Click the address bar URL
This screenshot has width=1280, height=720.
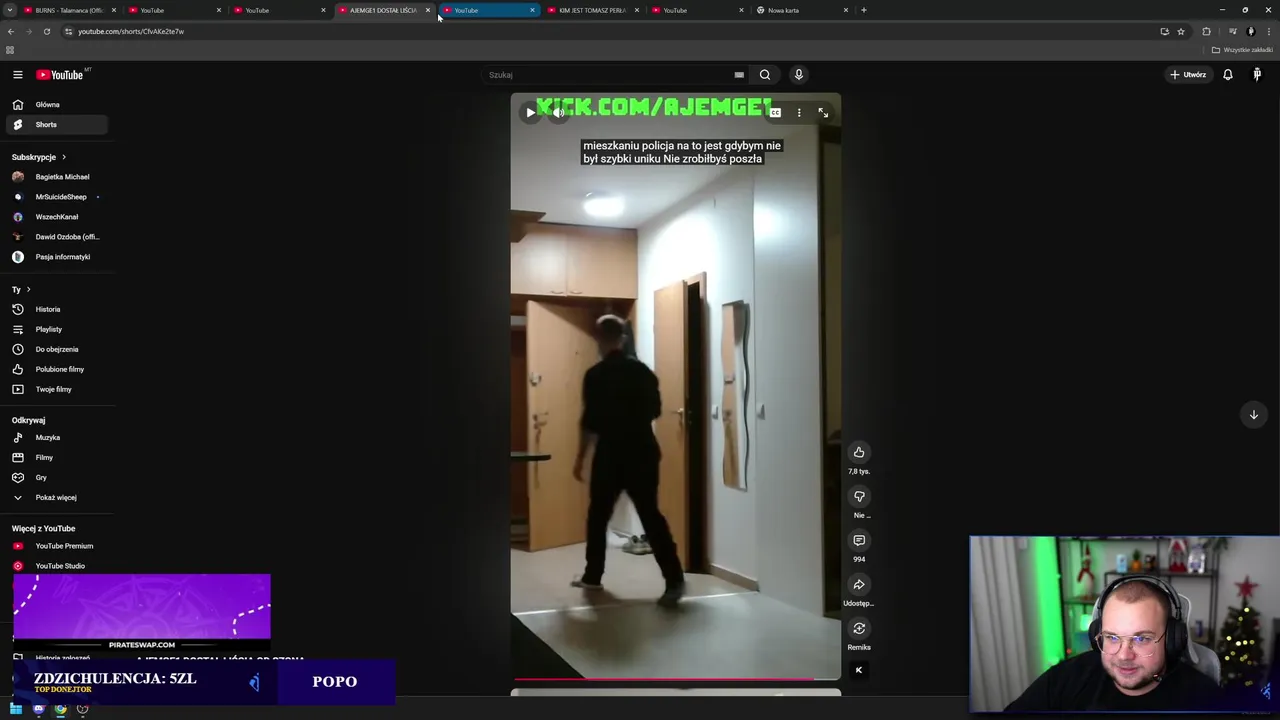[131, 31]
